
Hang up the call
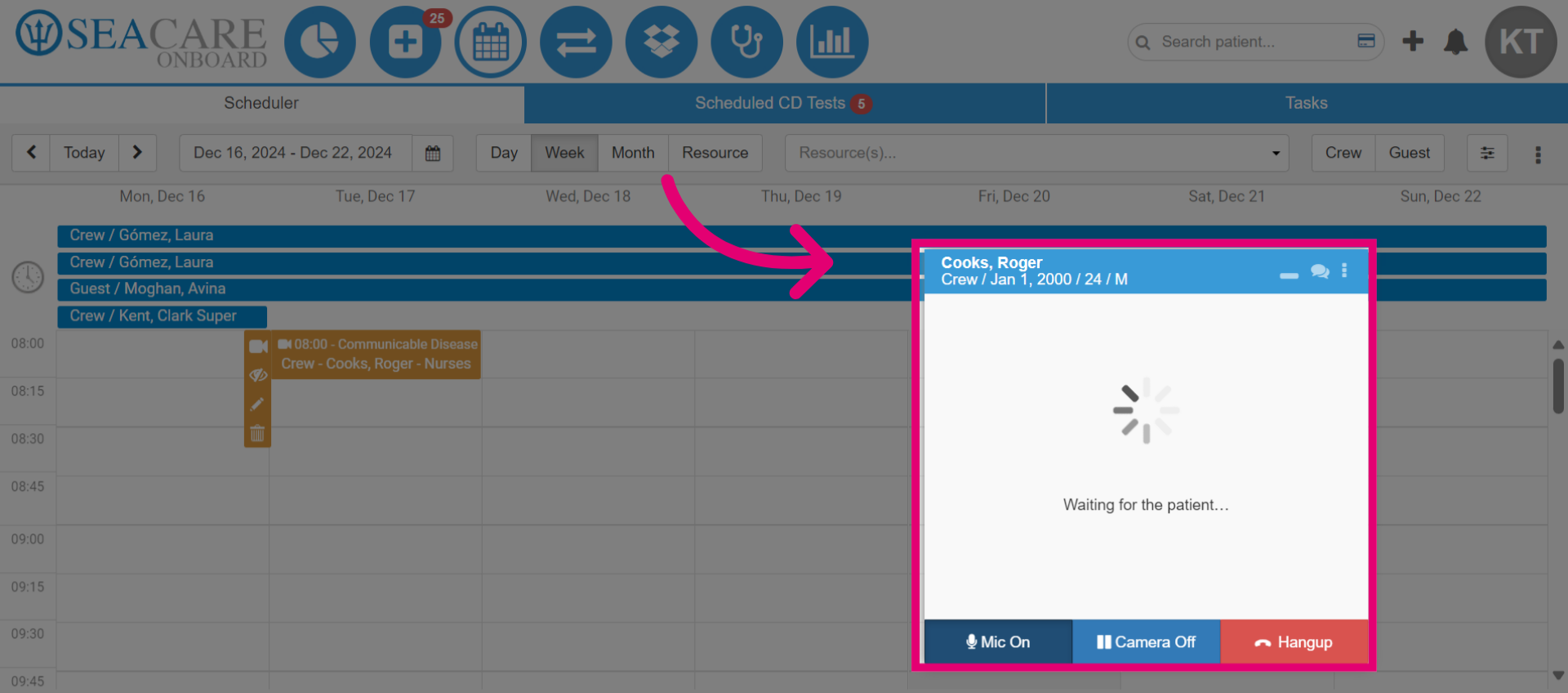pos(1294,642)
